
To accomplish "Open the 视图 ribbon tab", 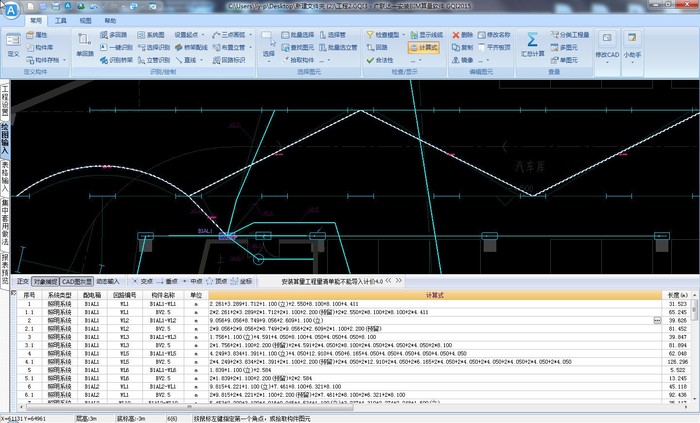I will (x=86, y=19).
